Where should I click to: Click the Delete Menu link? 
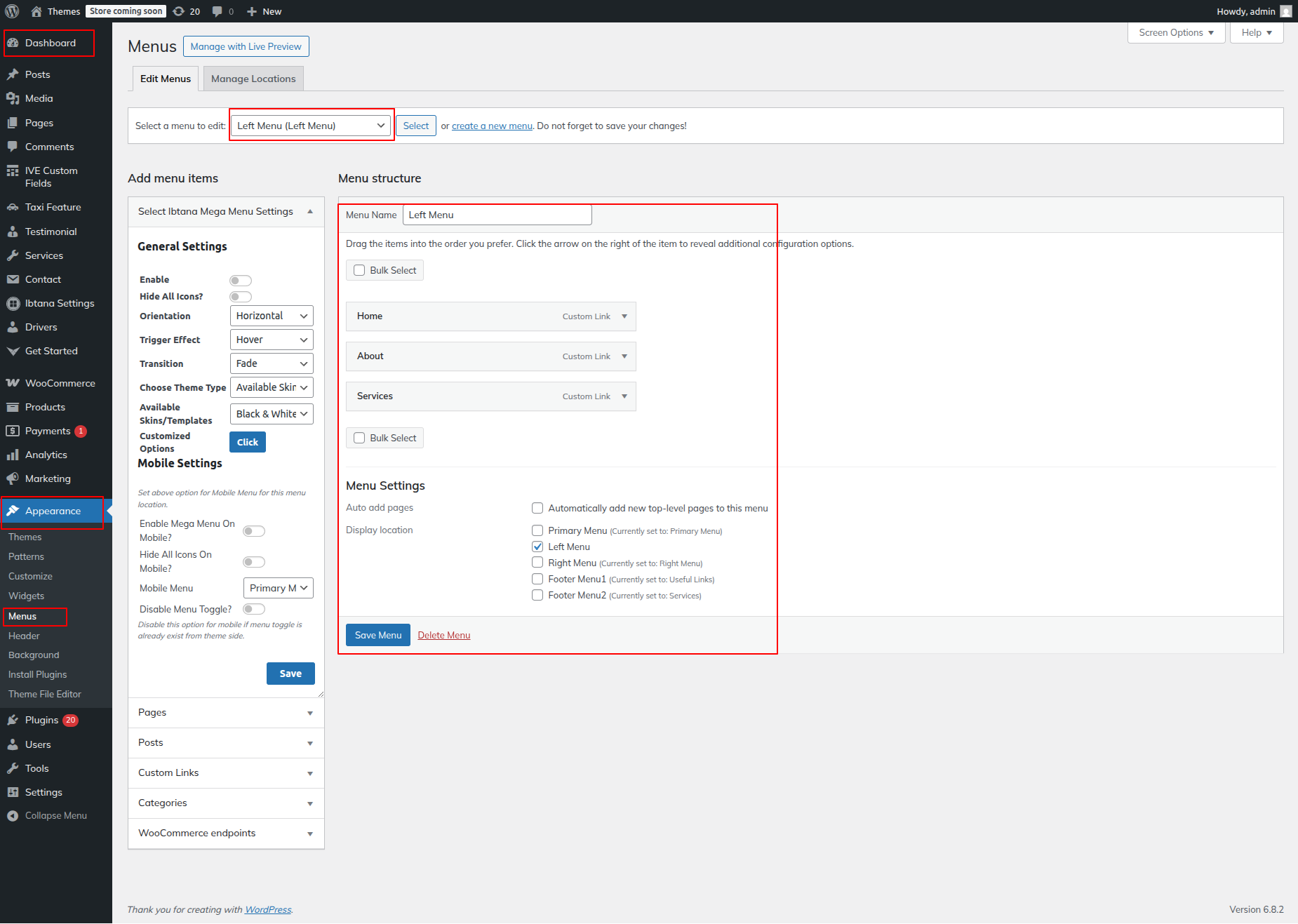coord(443,635)
